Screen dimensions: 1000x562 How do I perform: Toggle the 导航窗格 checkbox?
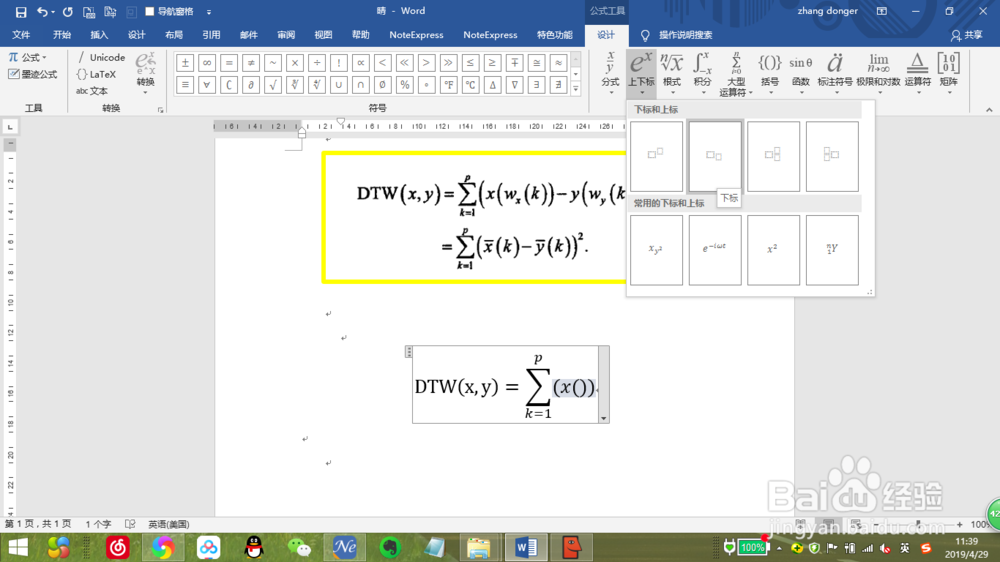pyautogui.click(x=150, y=11)
